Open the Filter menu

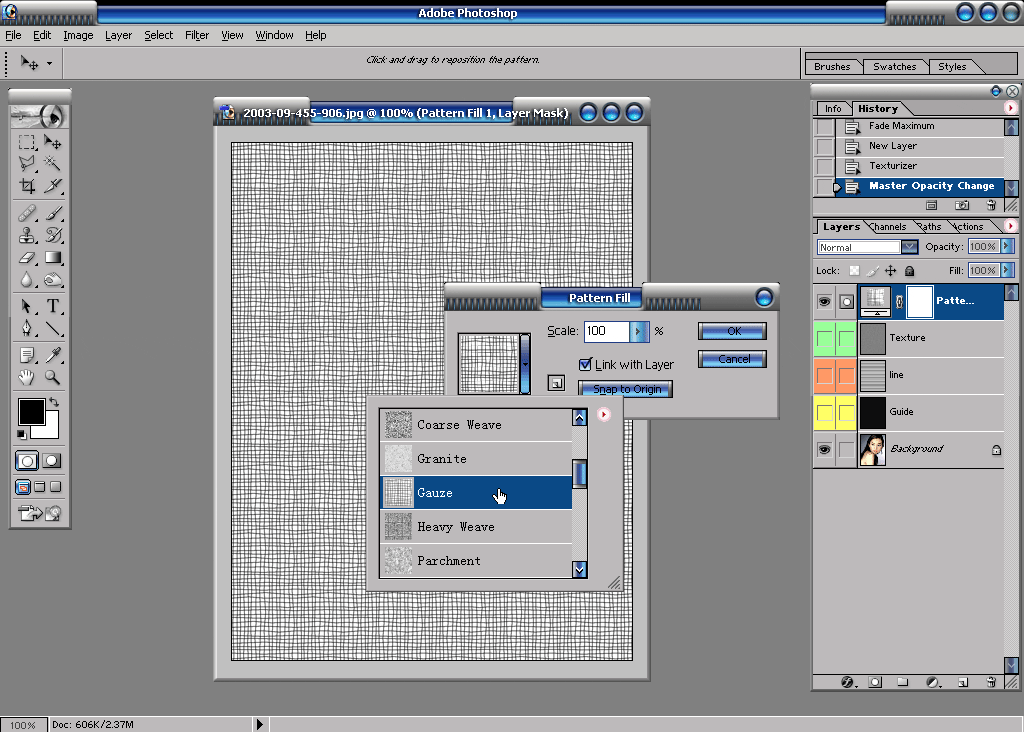point(197,35)
